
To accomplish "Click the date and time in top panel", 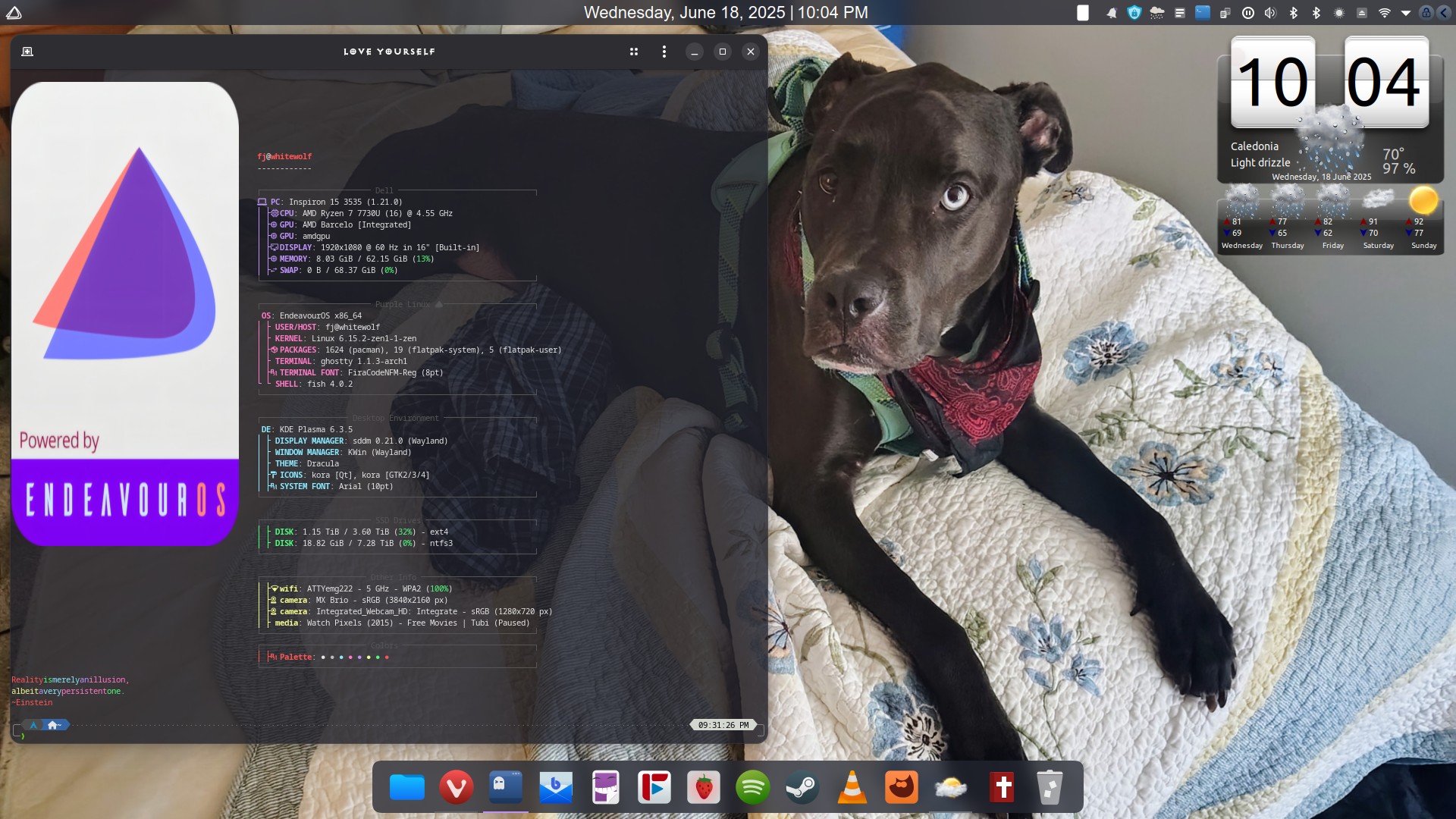I will (726, 13).
